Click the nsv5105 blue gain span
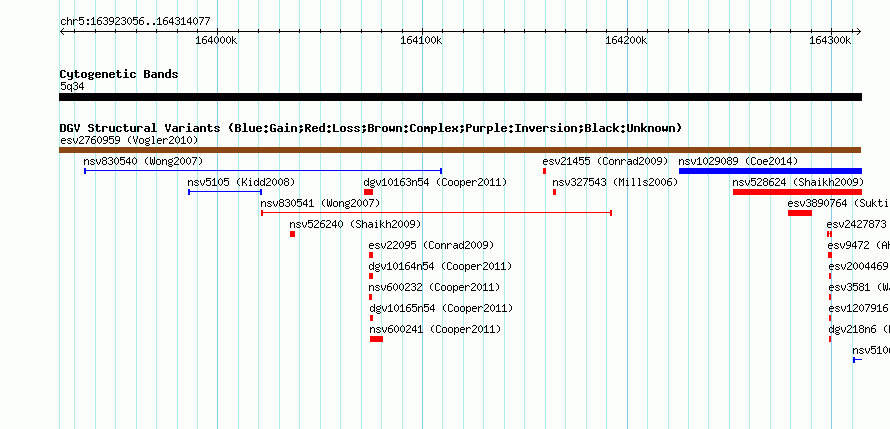Image resolution: width=890 pixels, height=429 pixels. (225, 192)
